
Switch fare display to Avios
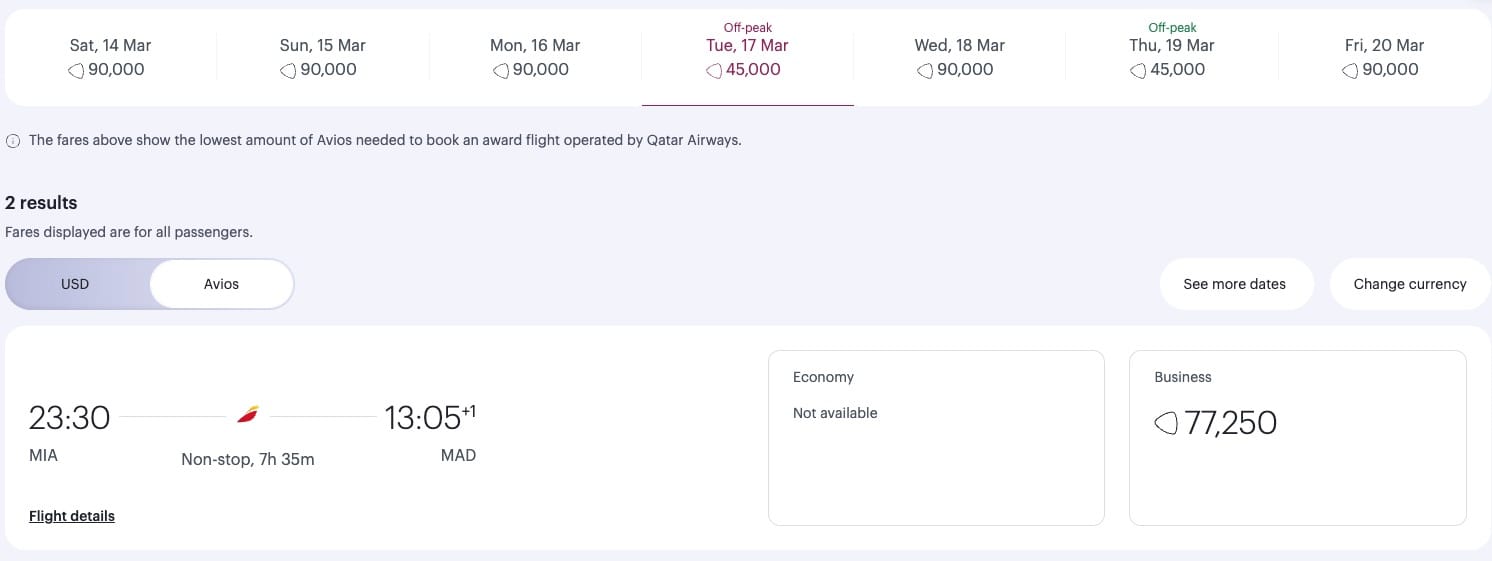point(221,284)
